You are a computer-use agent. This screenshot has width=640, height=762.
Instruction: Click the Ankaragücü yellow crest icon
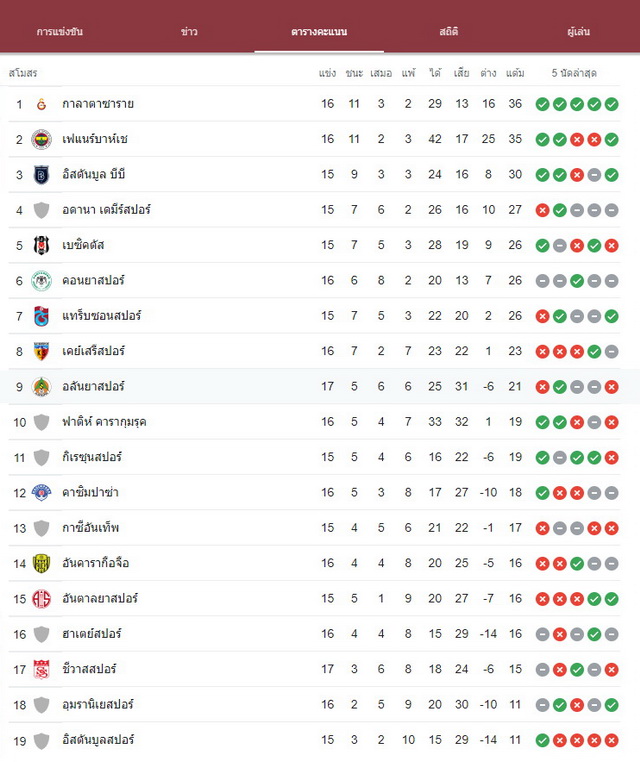[x=41, y=563]
